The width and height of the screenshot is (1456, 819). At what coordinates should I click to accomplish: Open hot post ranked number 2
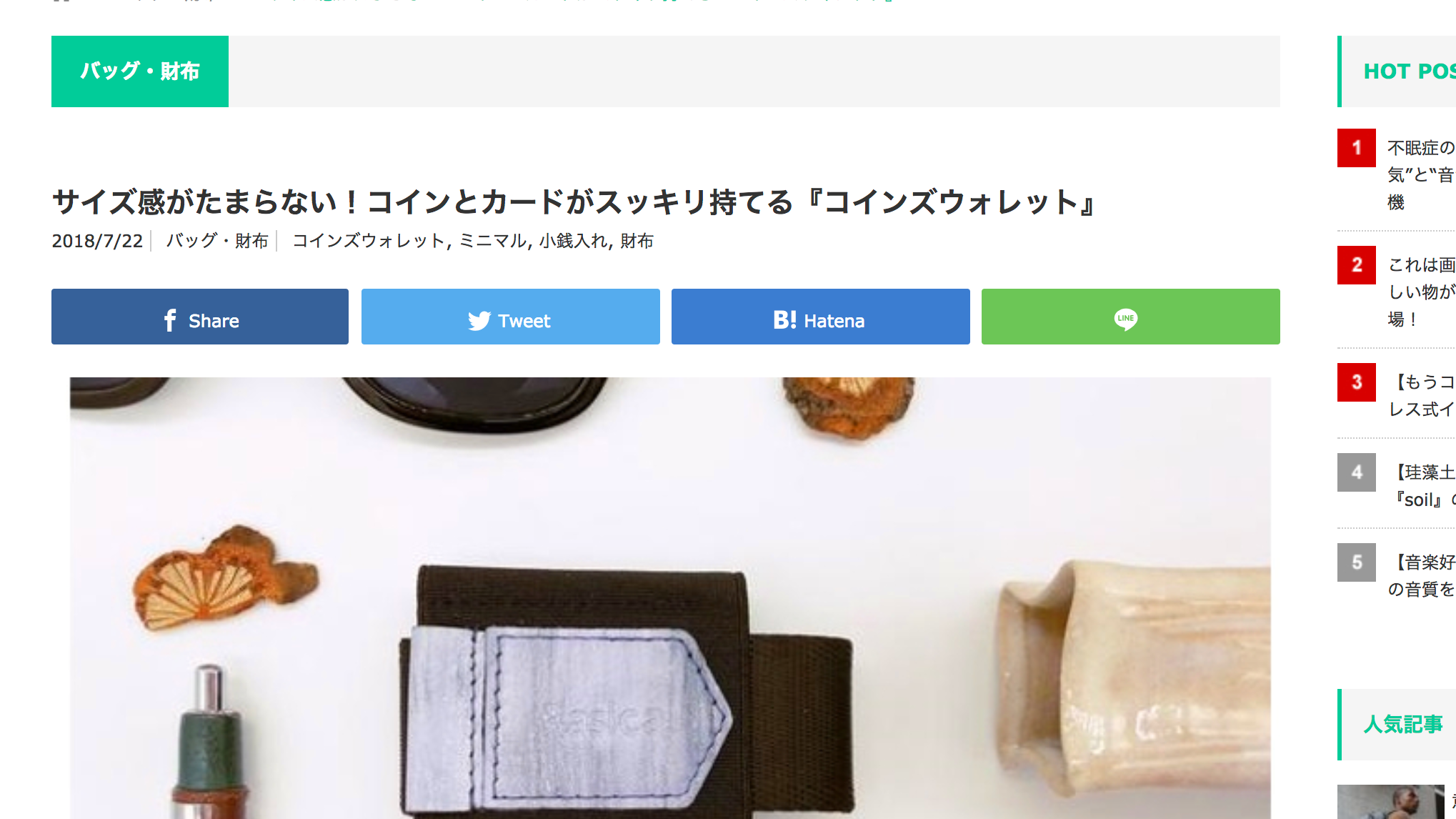pos(1420,292)
